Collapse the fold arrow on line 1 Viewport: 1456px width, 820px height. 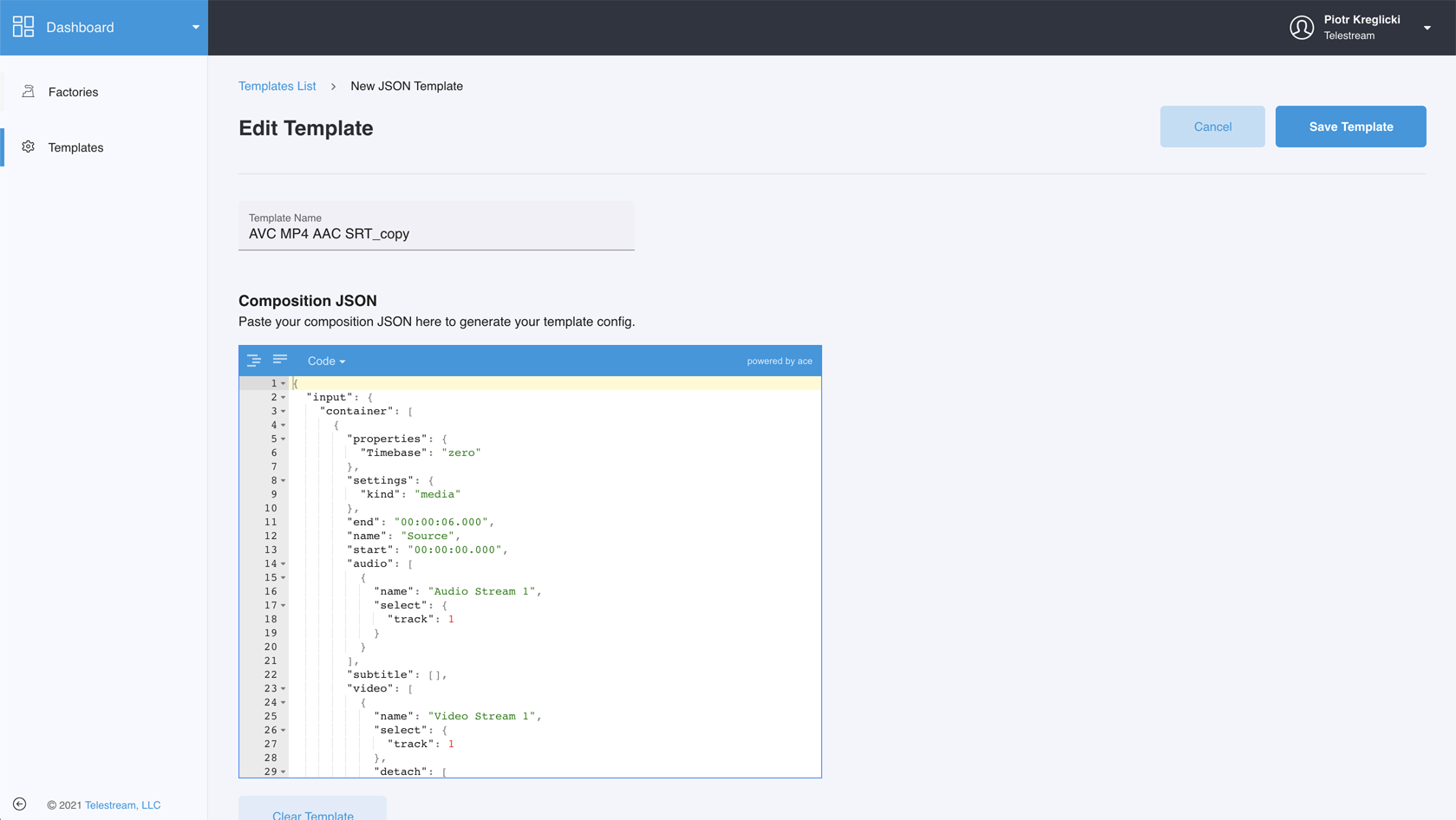284,383
